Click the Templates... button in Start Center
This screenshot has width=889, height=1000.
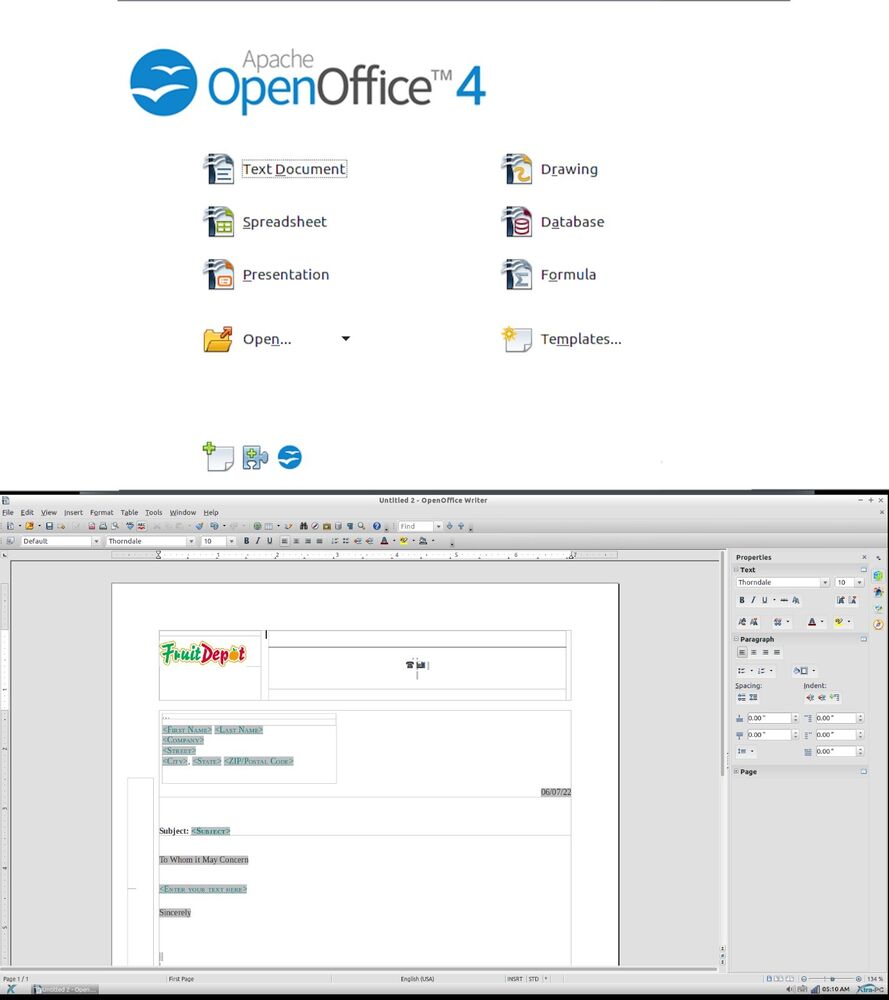(561, 339)
